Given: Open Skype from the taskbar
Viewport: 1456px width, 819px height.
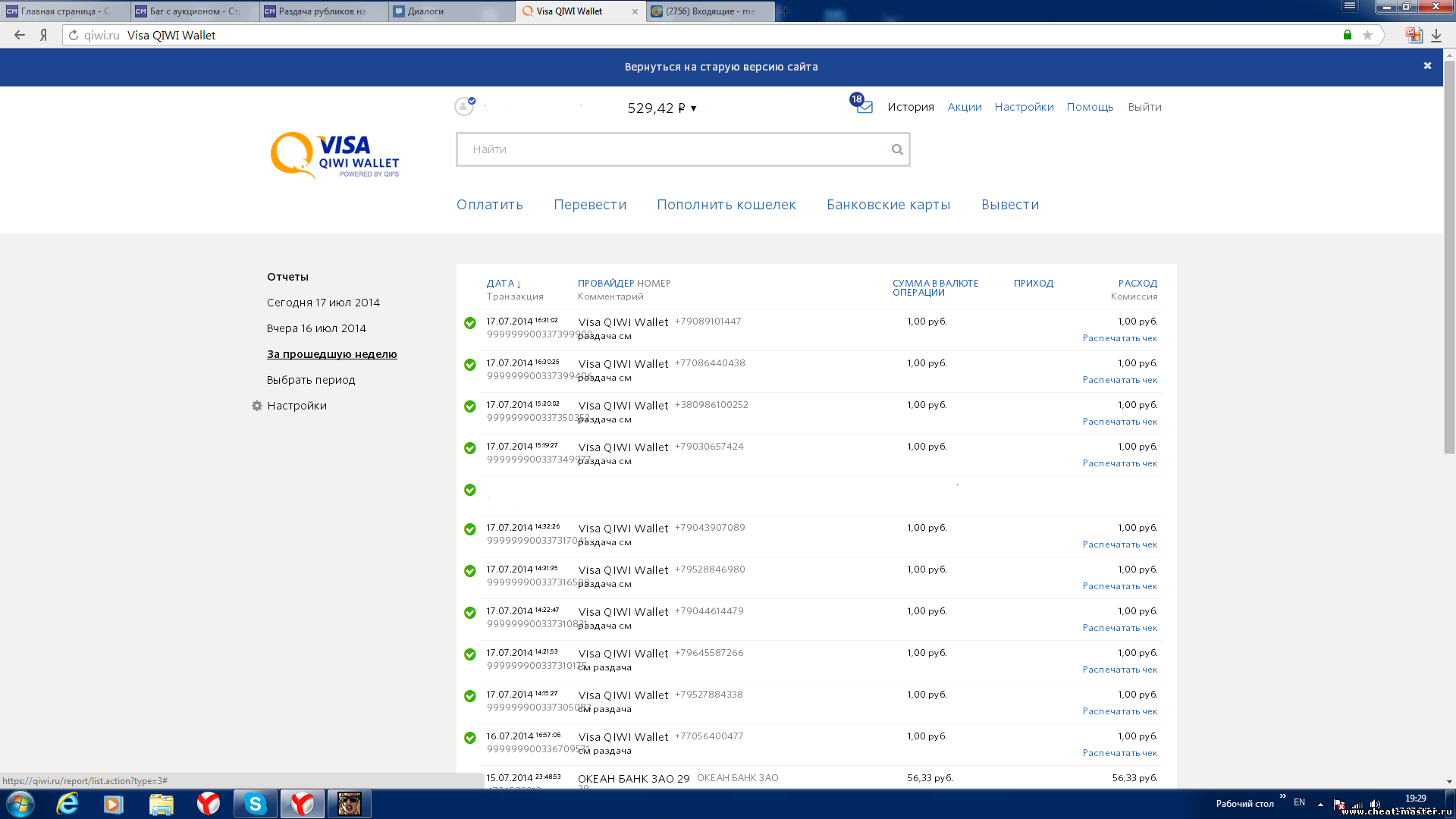Looking at the screenshot, I should (255, 804).
